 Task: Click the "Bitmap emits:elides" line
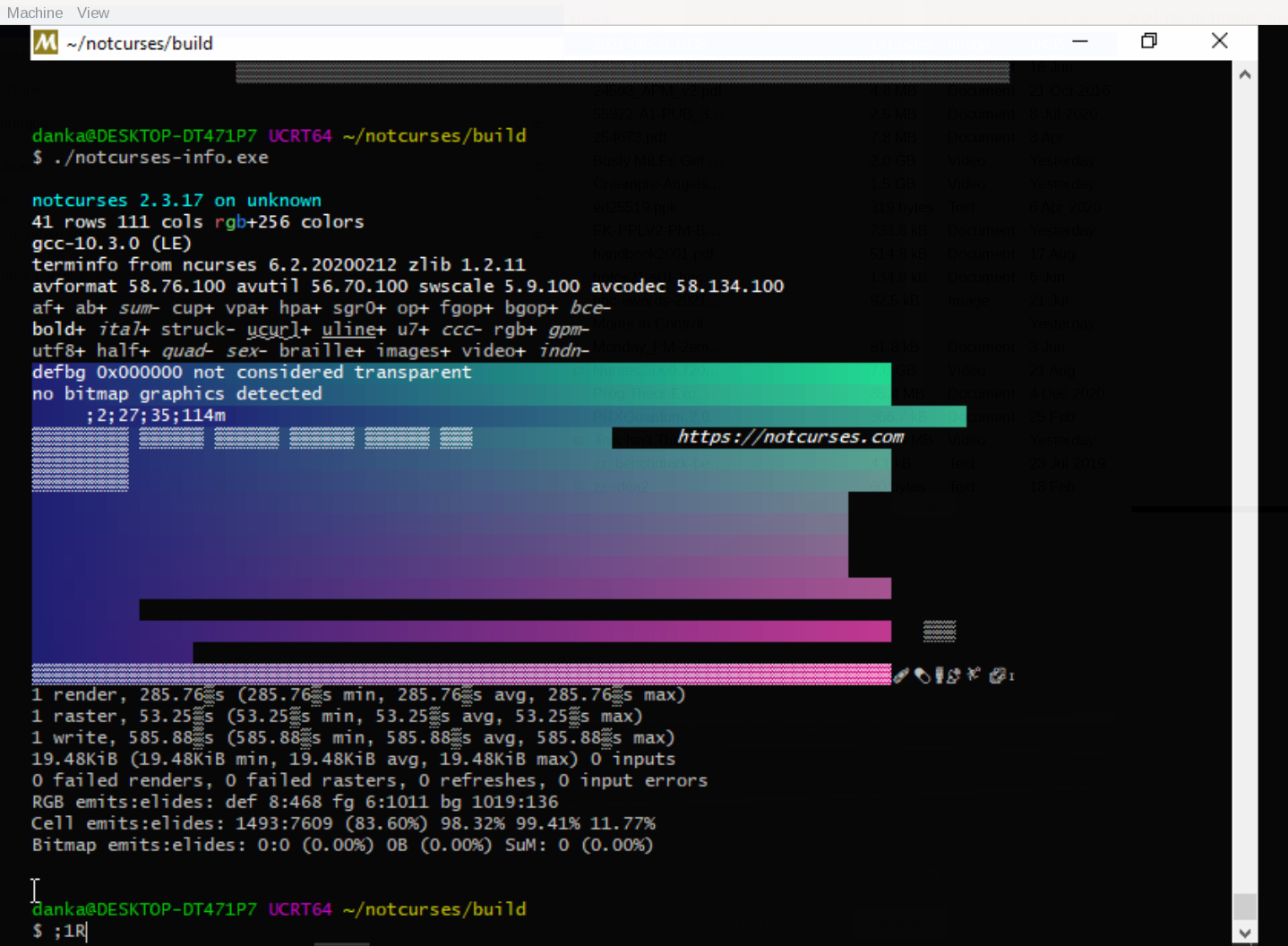[343, 846]
